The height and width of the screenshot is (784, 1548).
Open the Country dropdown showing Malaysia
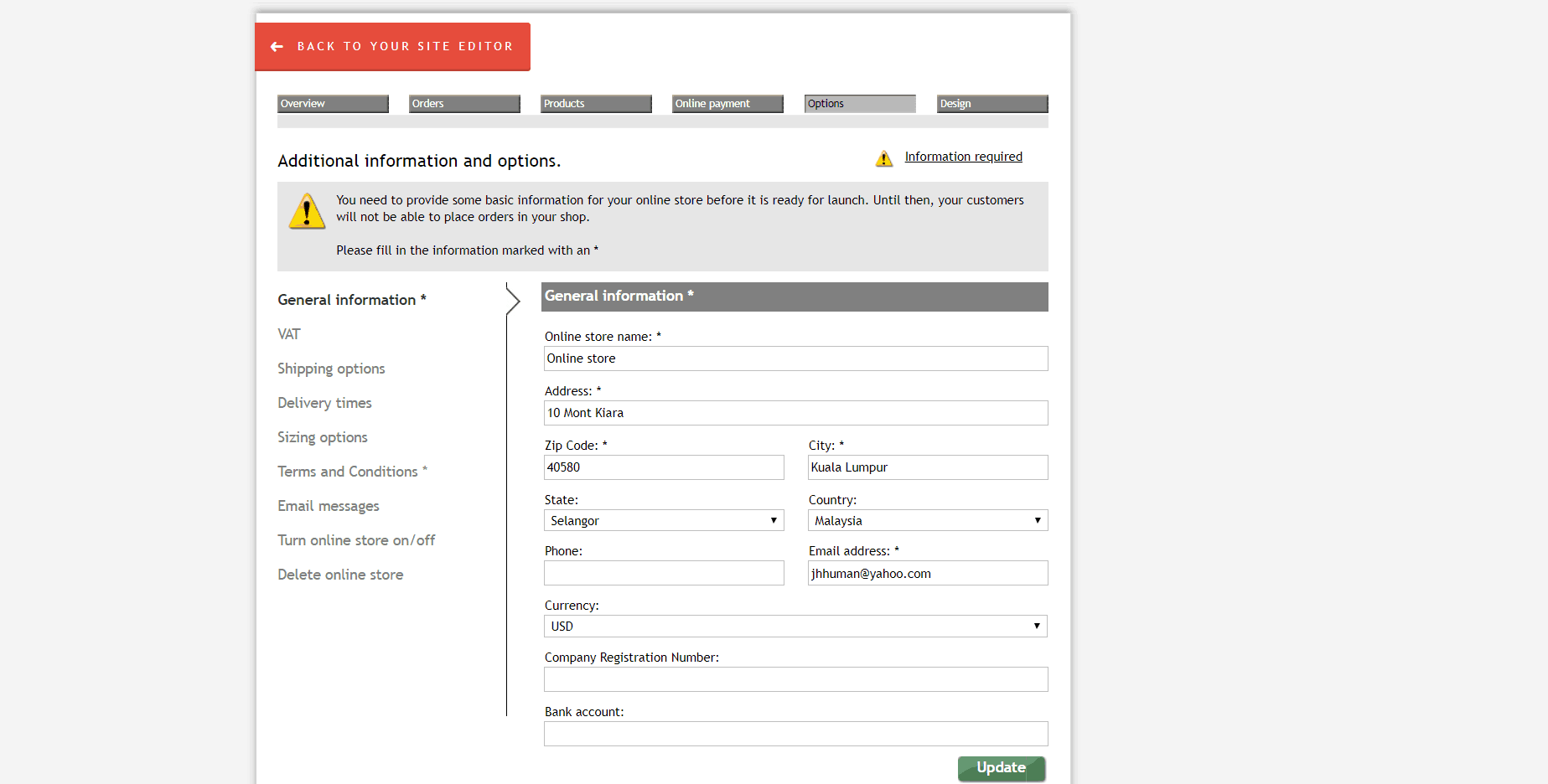coord(928,520)
